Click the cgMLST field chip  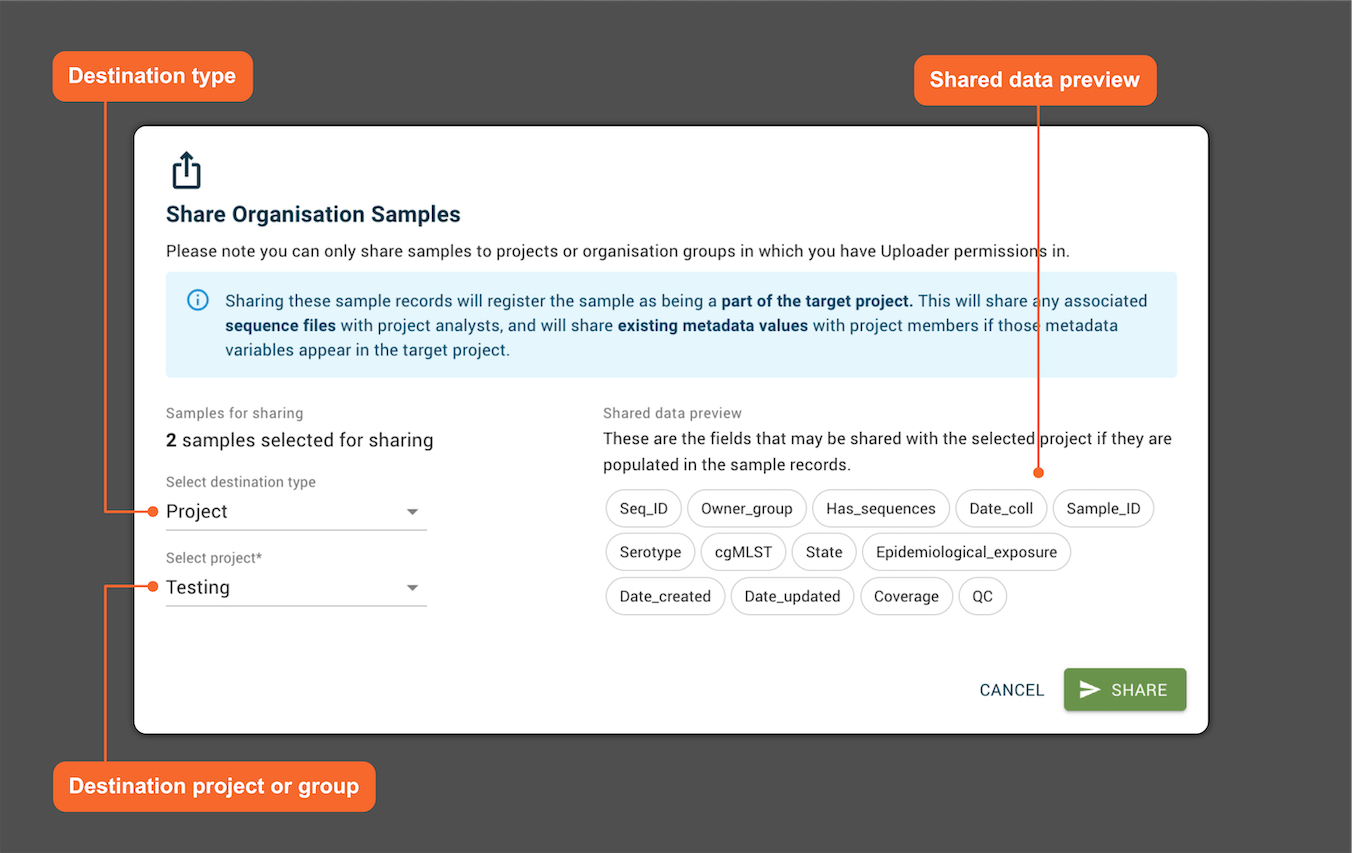pyautogui.click(x=743, y=551)
